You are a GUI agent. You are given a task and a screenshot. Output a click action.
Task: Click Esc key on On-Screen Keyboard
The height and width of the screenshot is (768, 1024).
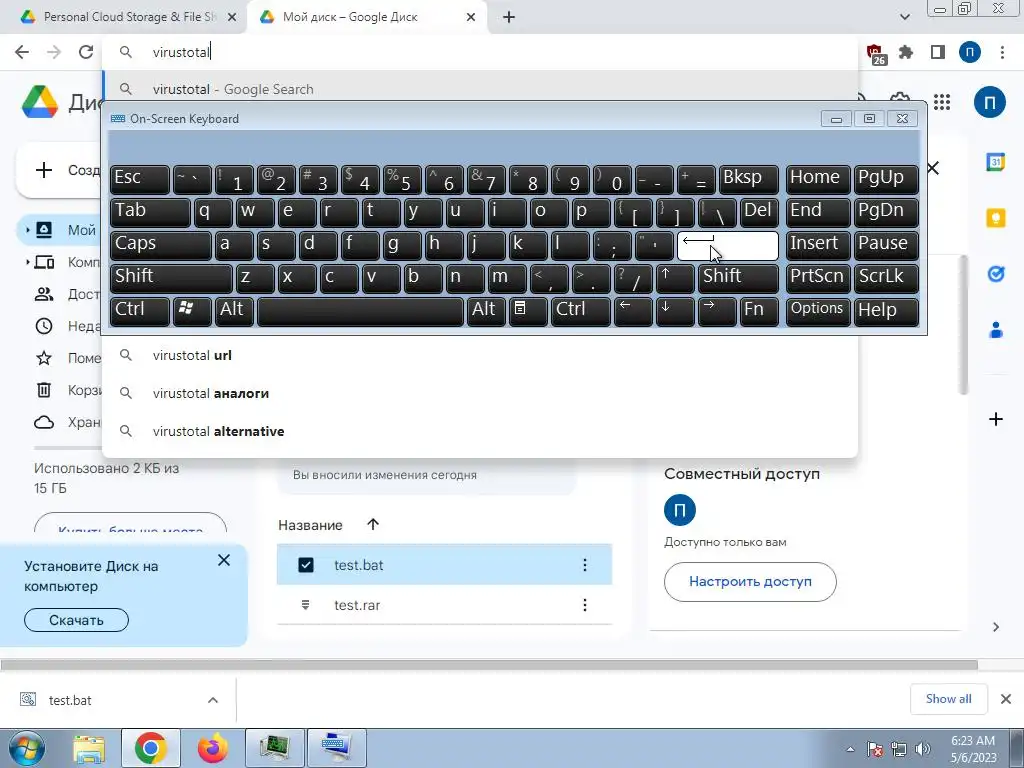pos(139,180)
